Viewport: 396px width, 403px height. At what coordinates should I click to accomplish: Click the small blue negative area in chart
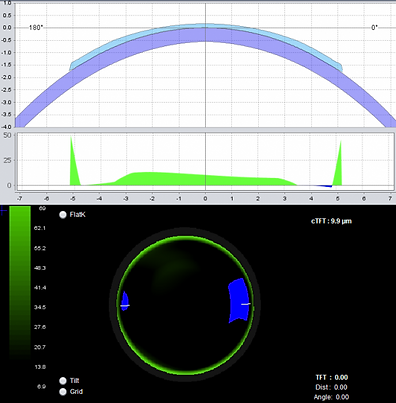(323, 186)
